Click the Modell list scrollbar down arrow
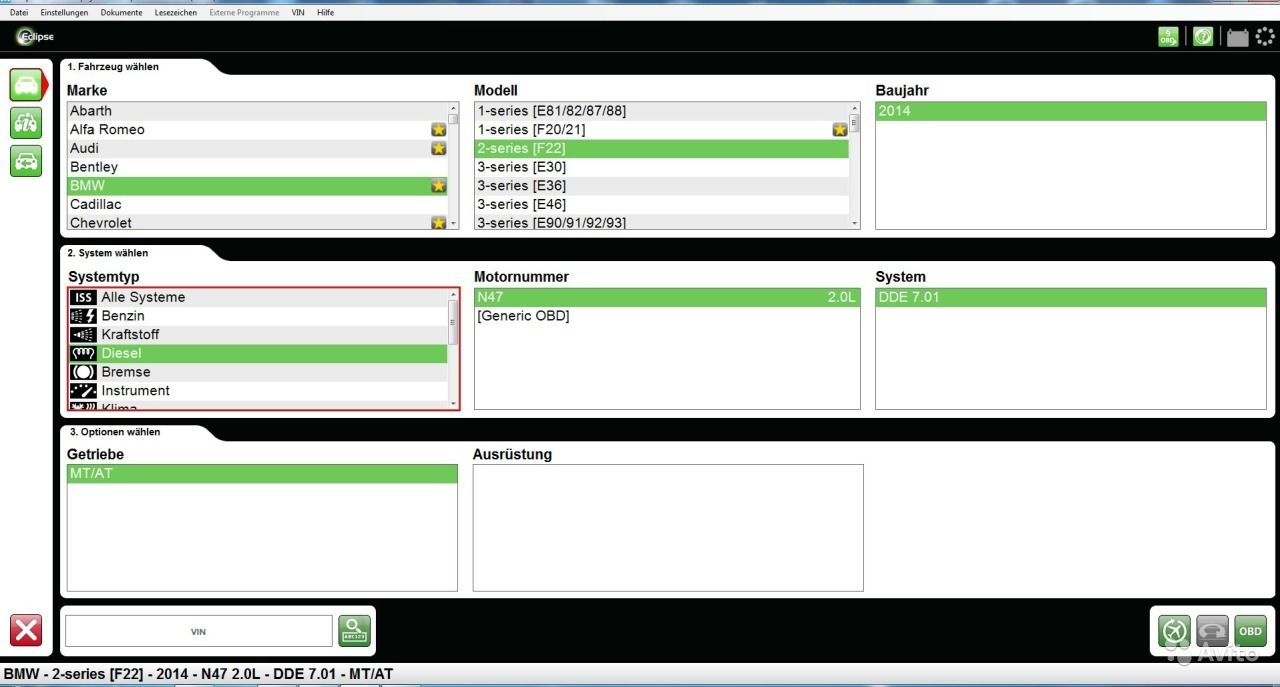Image resolution: width=1280 pixels, height=687 pixels. tap(855, 224)
